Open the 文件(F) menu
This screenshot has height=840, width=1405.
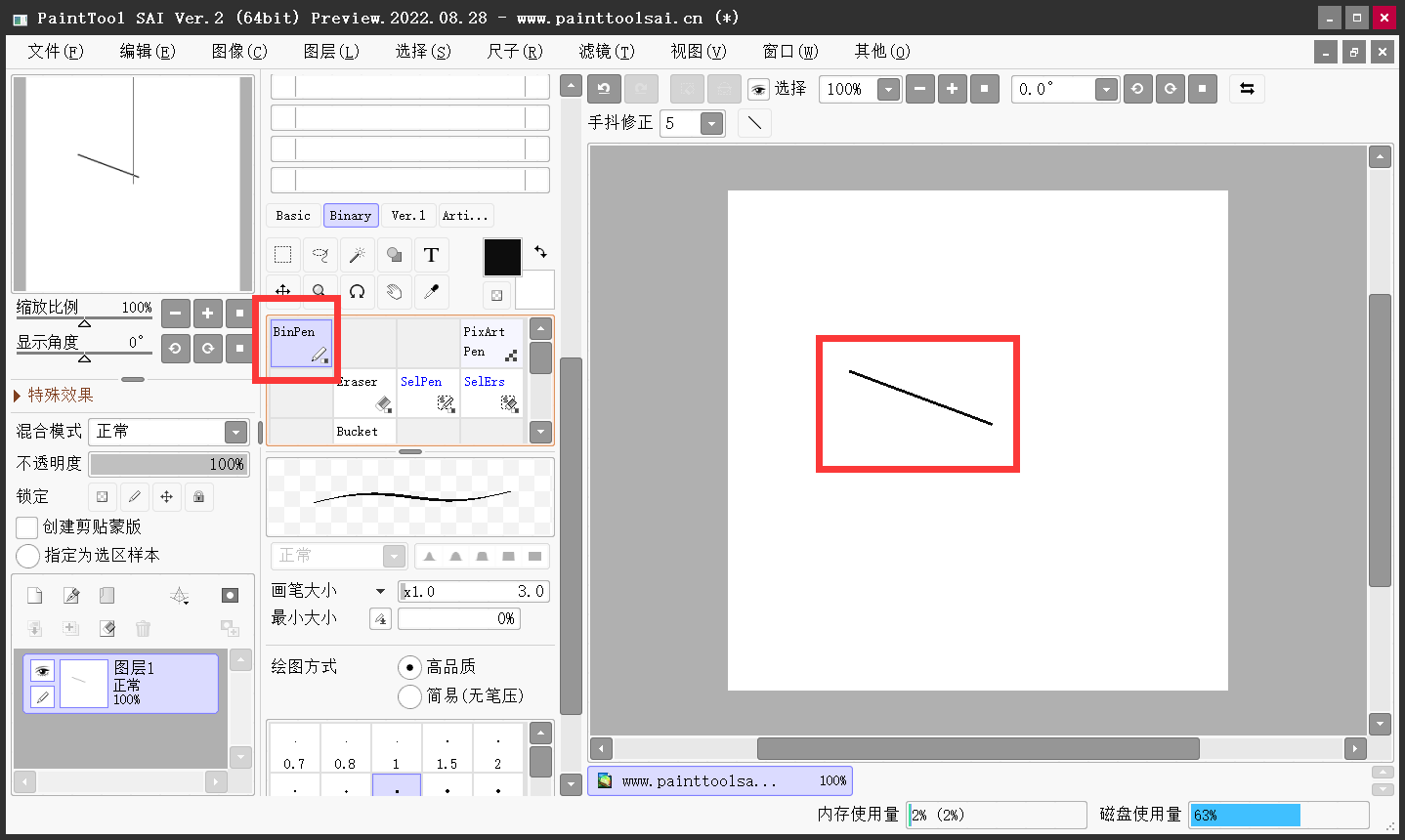[x=56, y=51]
